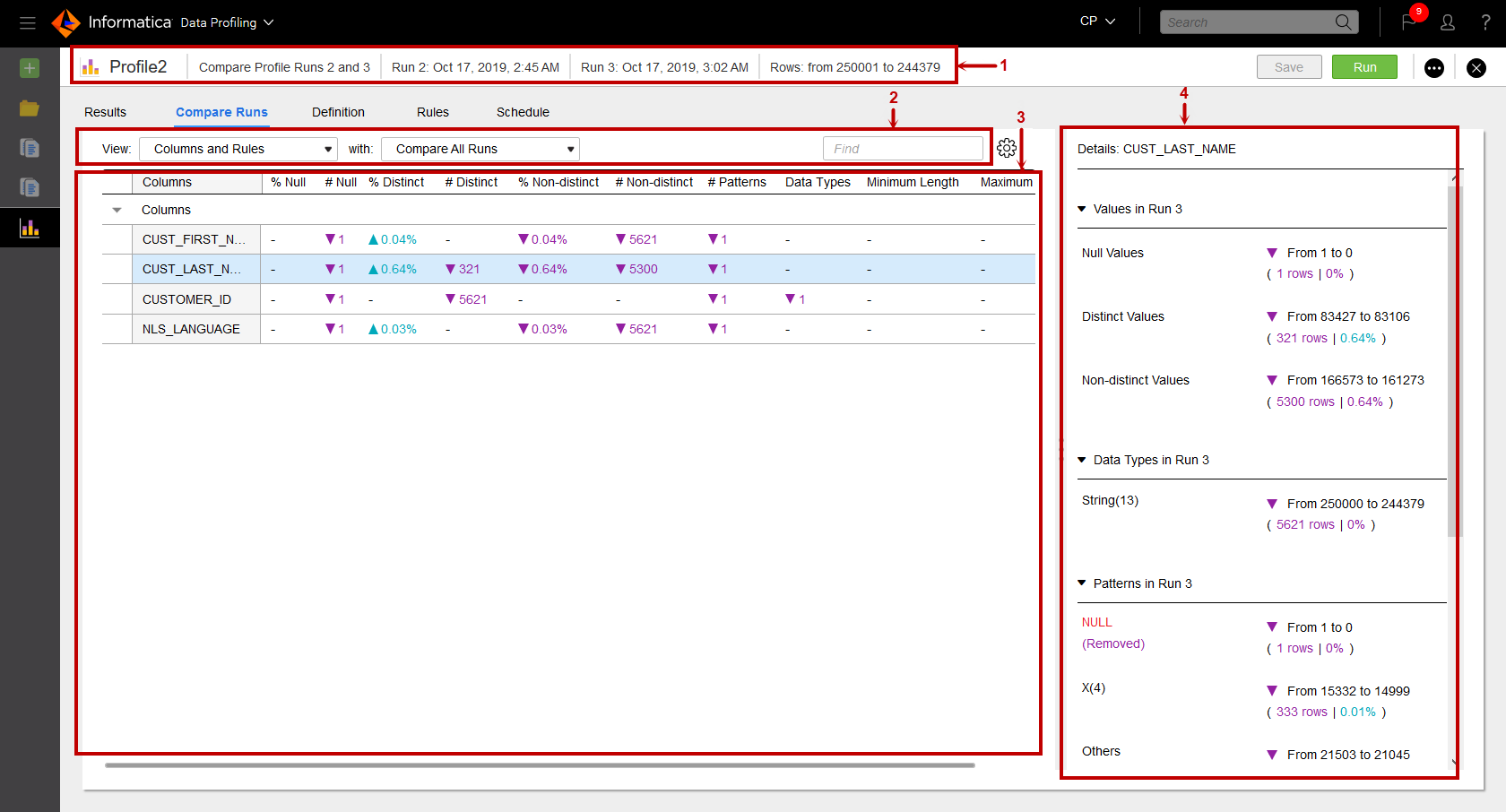
Task: Click the horizontal scrollbar below the table
Action: point(540,765)
